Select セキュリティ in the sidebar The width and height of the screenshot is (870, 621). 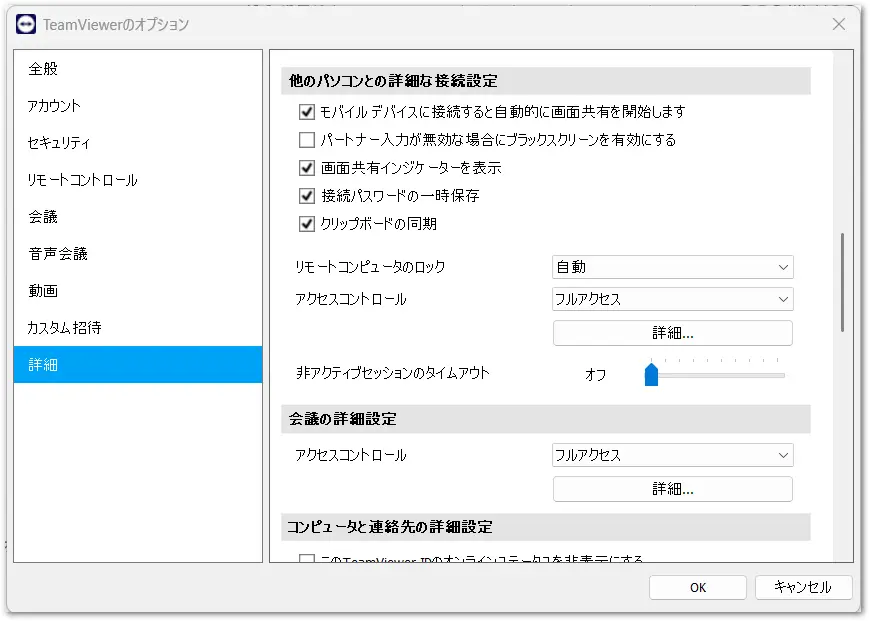pos(138,143)
